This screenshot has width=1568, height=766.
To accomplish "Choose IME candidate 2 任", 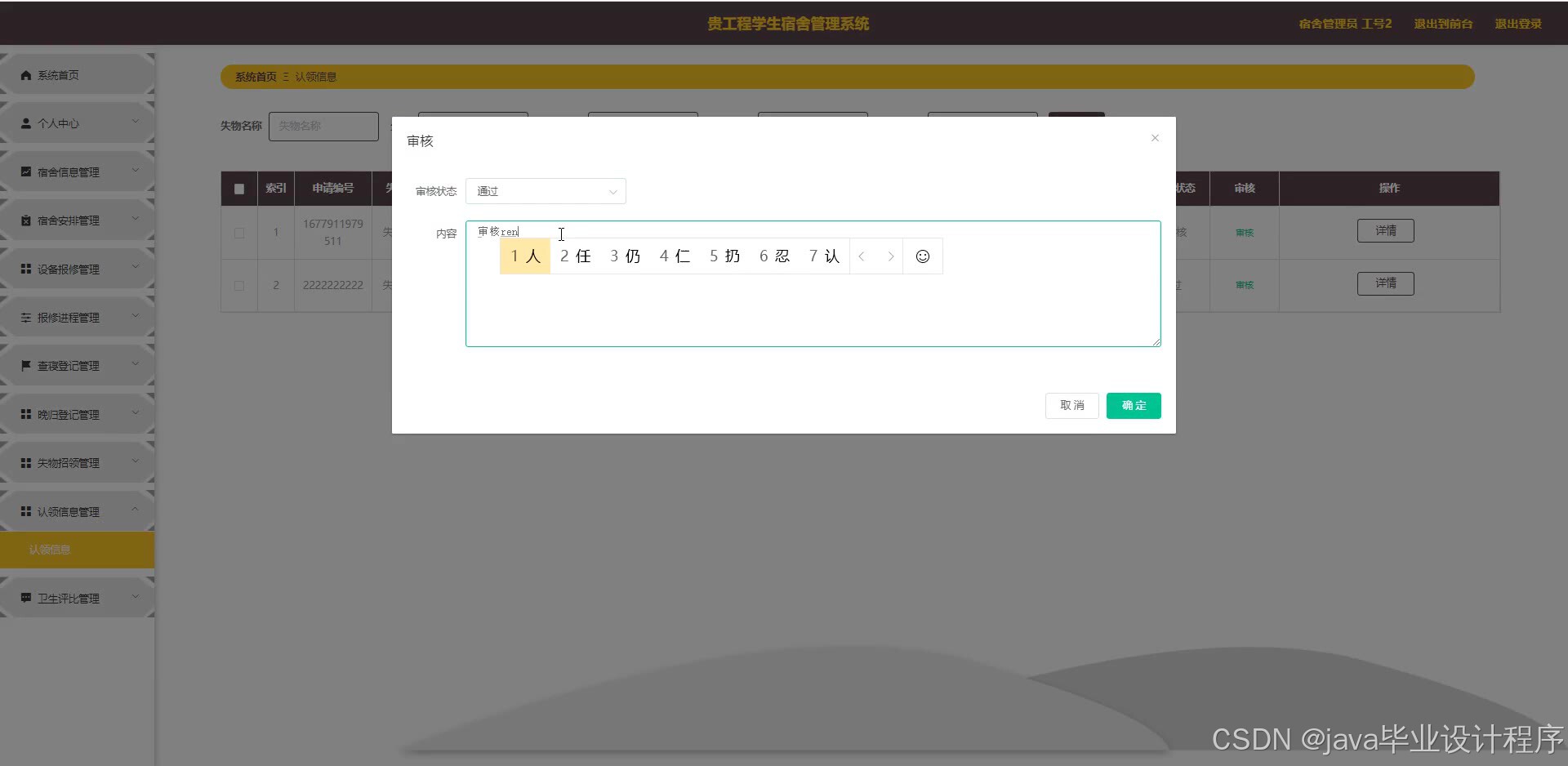I will pyautogui.click(x=575, y=256).
